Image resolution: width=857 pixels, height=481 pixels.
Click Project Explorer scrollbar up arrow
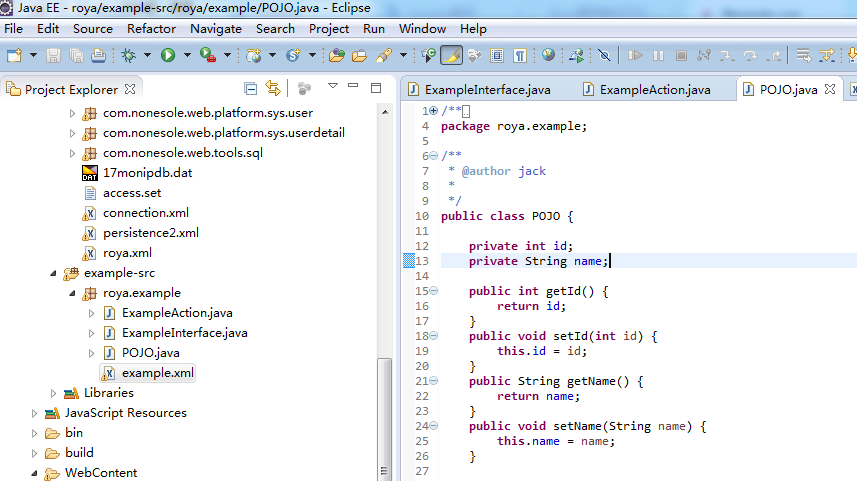(x=385, y=112)
